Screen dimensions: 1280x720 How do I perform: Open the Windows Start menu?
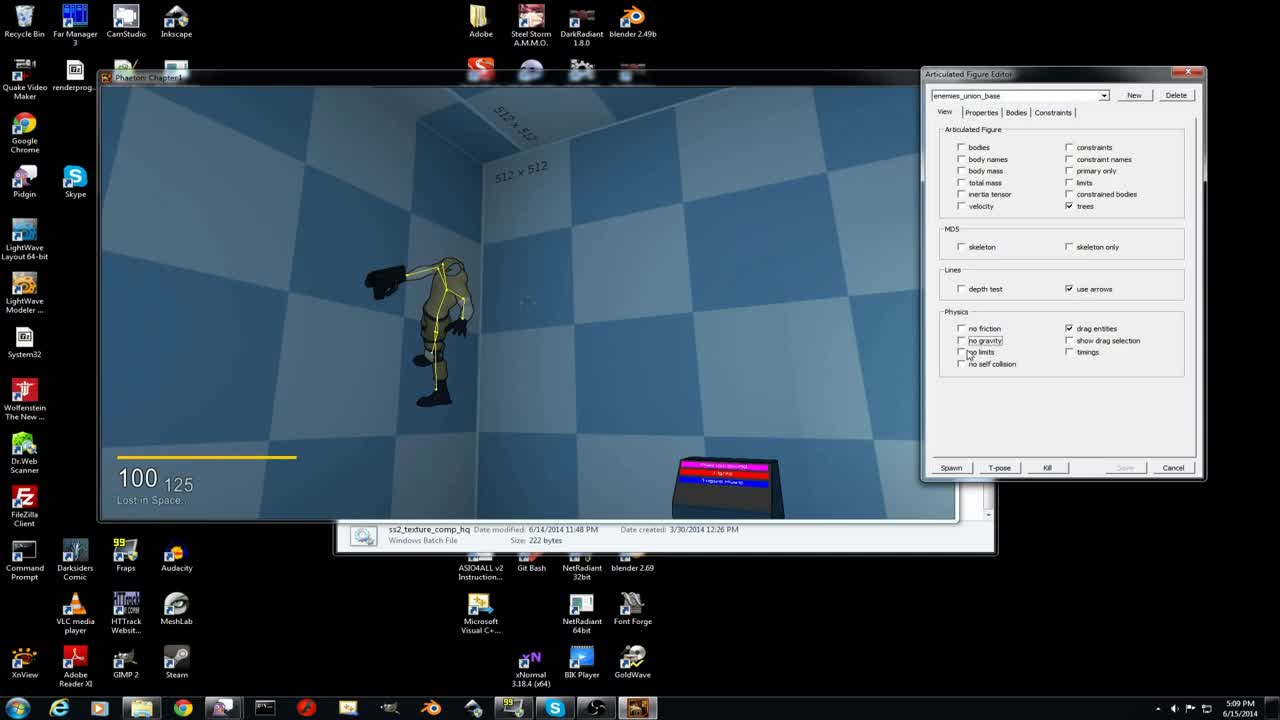coord(18,708)
